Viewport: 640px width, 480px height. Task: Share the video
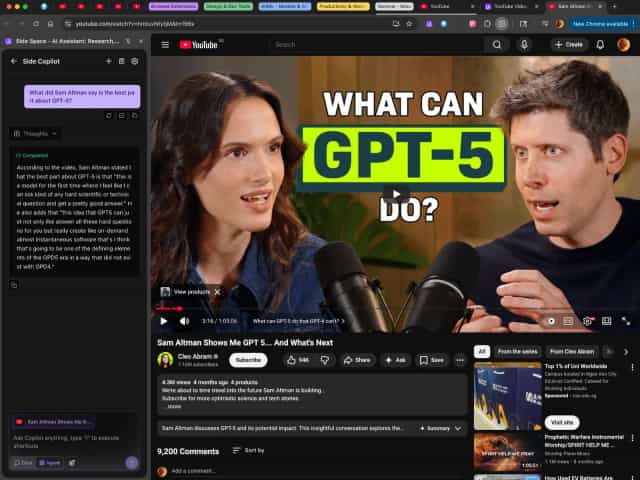click(357, 360)
